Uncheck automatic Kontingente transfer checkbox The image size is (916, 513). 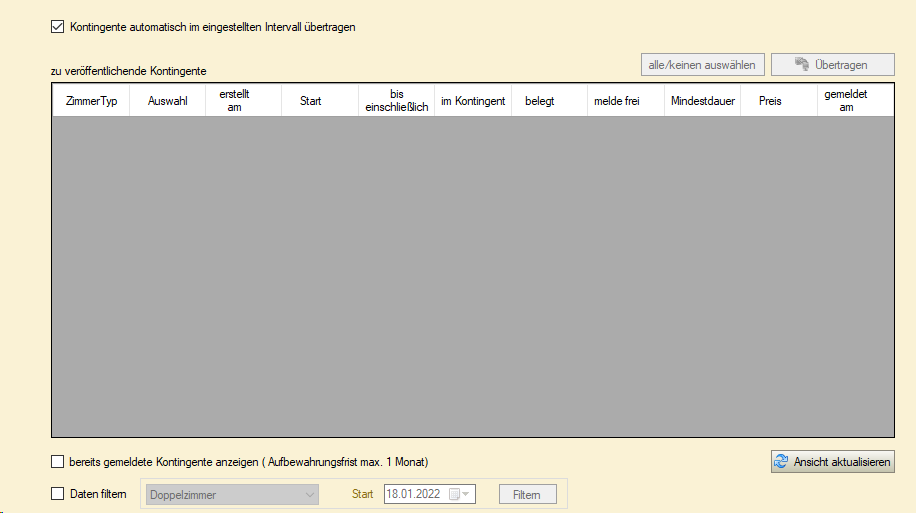(x=57, y=27)
